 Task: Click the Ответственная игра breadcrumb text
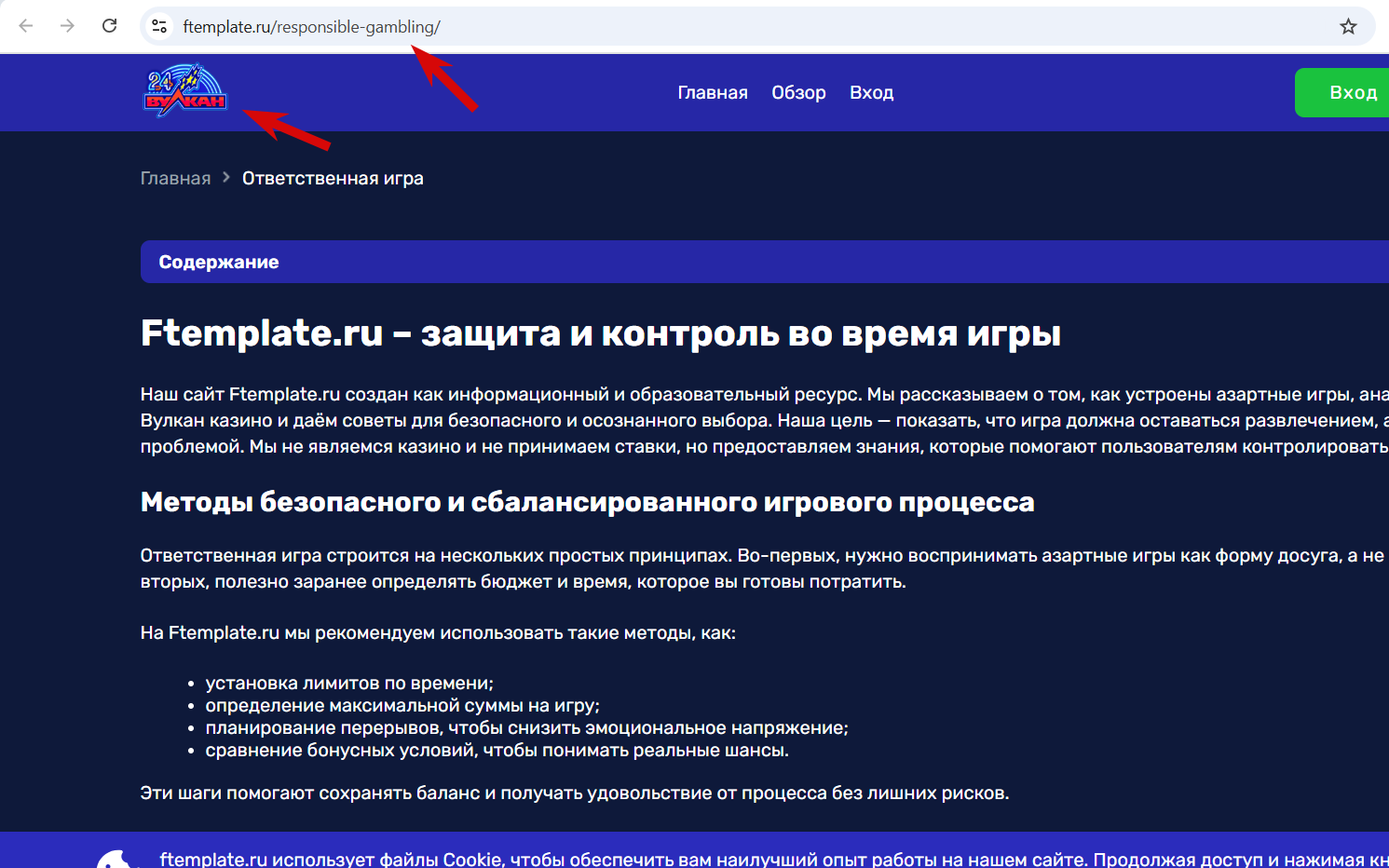point(333,178)
